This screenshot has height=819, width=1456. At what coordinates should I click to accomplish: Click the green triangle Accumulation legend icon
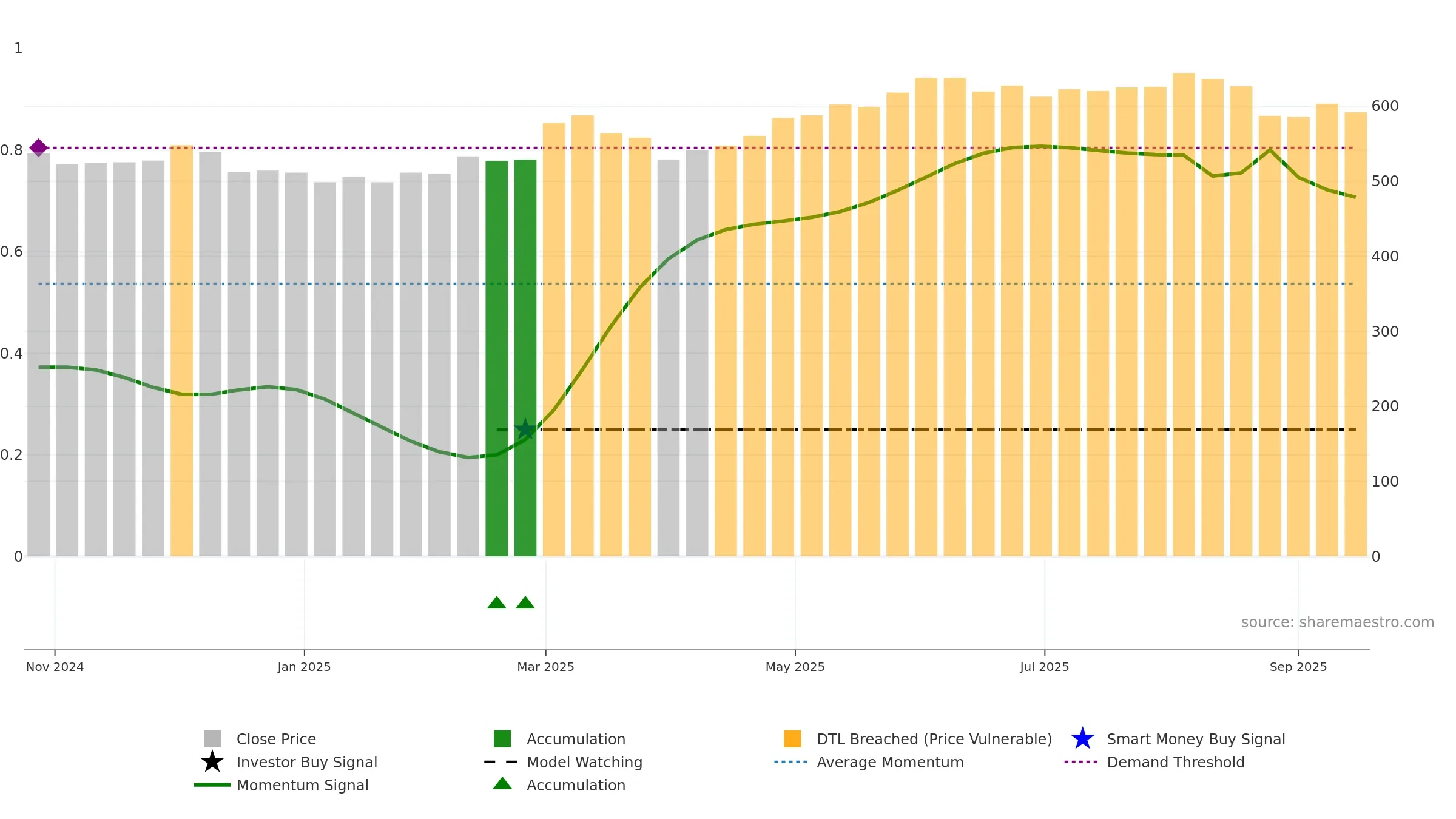[502, 784]
